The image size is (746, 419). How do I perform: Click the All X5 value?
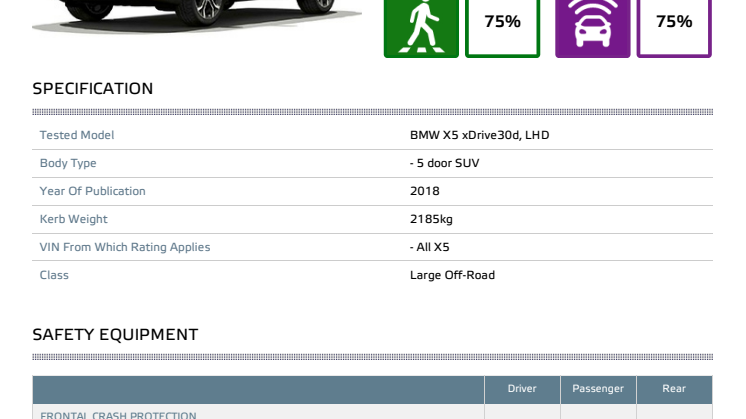click(430, 247)
